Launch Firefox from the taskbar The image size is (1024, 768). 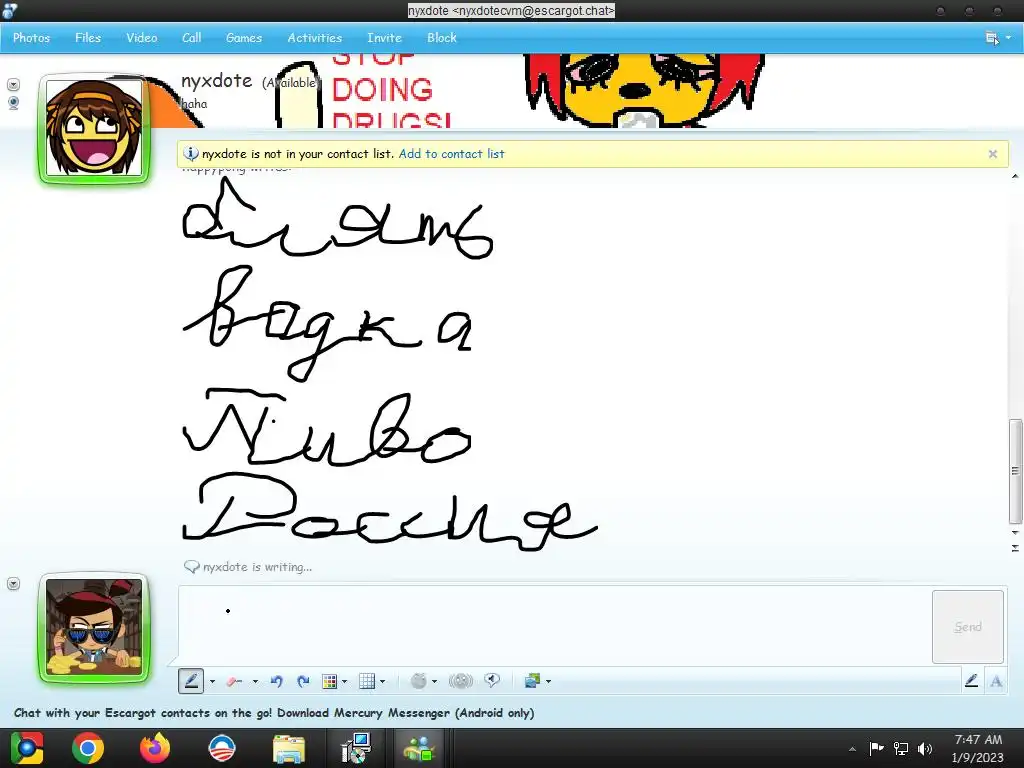[x=155, y=748]
